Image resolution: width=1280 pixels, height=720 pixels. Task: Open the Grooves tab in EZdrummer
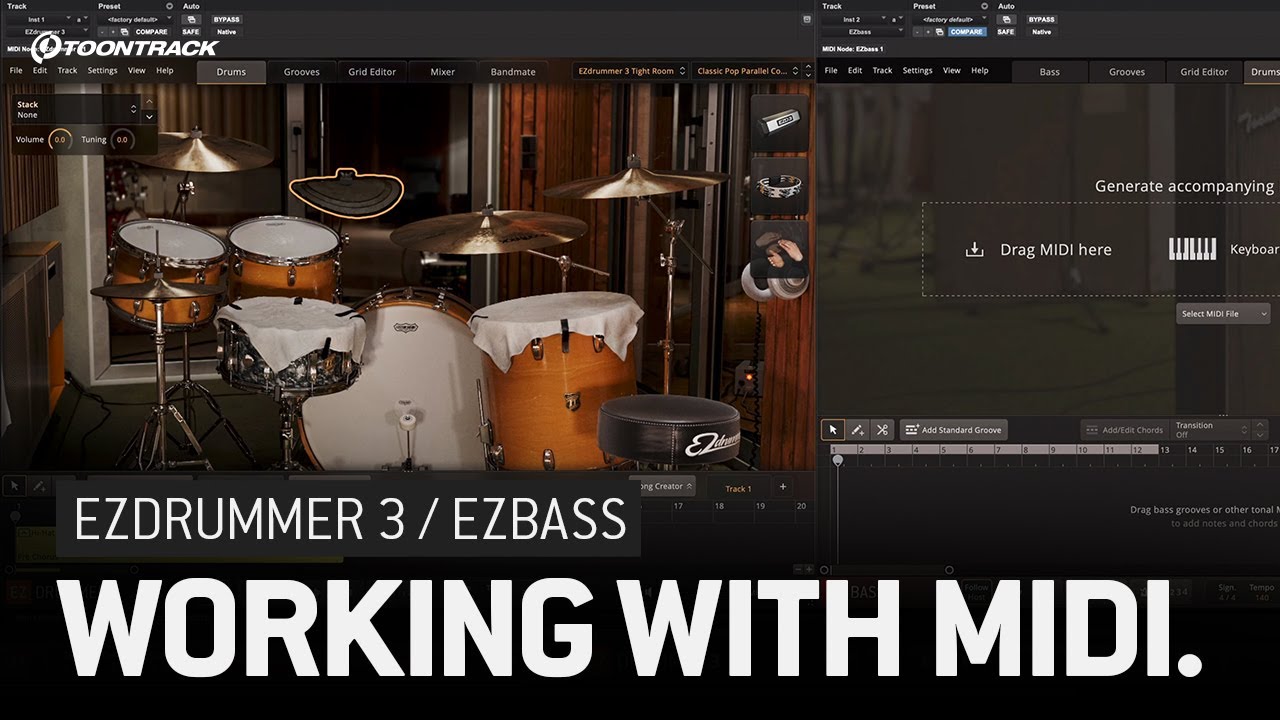click(x=301, y=72)
